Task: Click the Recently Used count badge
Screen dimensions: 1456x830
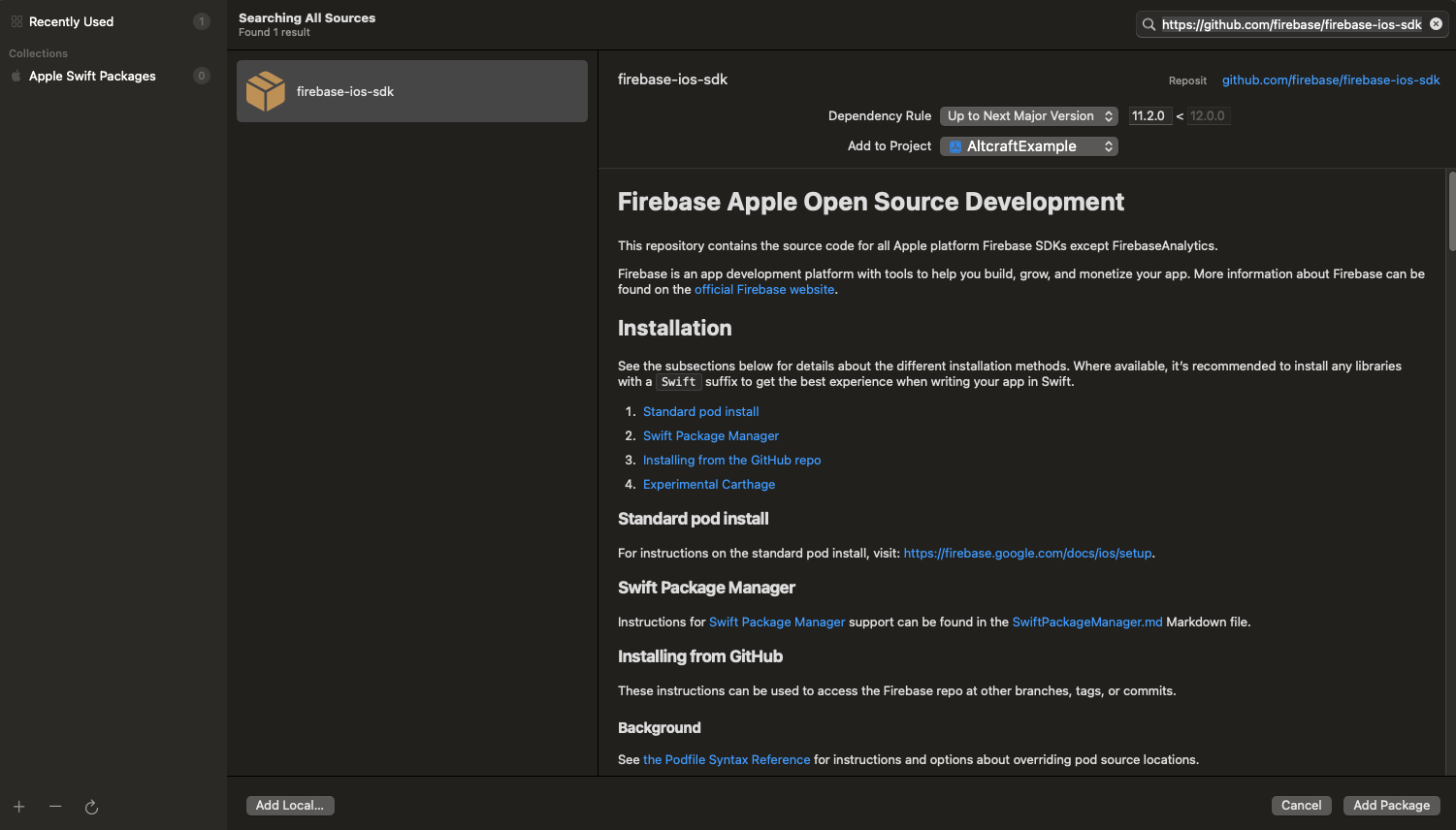Action: coord(202,21)
